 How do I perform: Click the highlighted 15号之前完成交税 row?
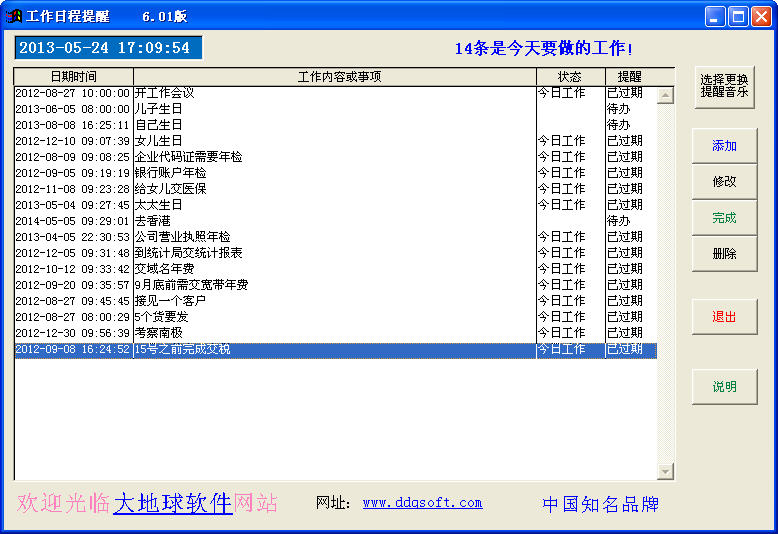click(x=335, y=349)
